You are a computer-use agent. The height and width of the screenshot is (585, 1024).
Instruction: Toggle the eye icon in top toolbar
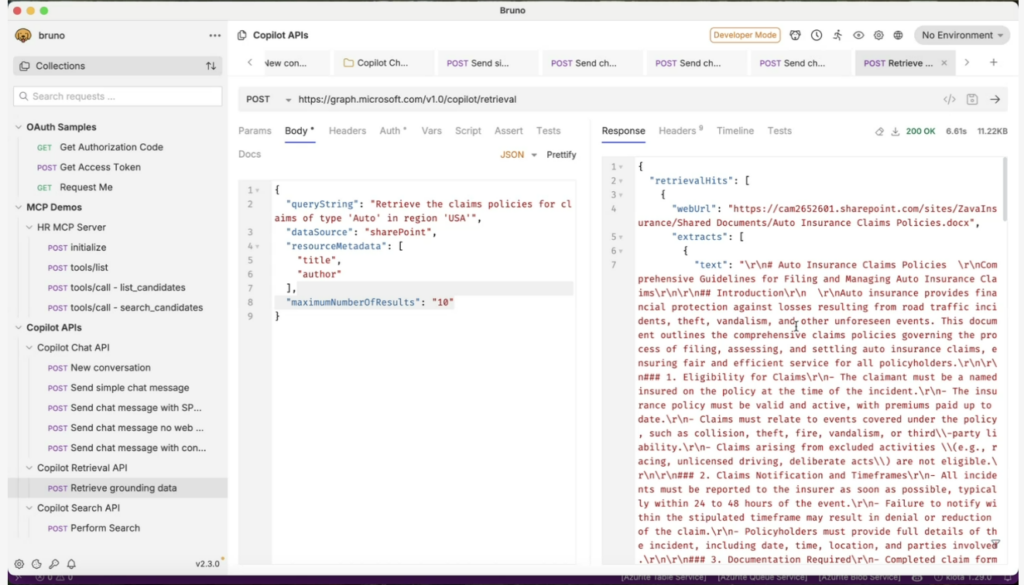(x=858, y=35)
